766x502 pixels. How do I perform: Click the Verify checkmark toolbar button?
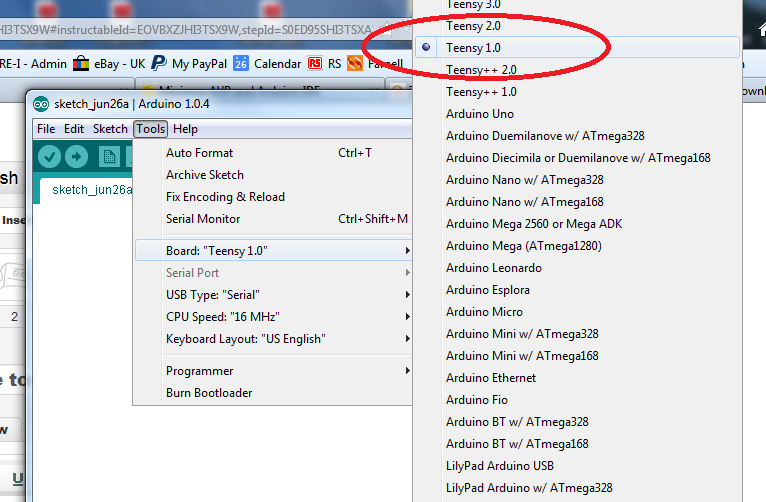[49, 156]
